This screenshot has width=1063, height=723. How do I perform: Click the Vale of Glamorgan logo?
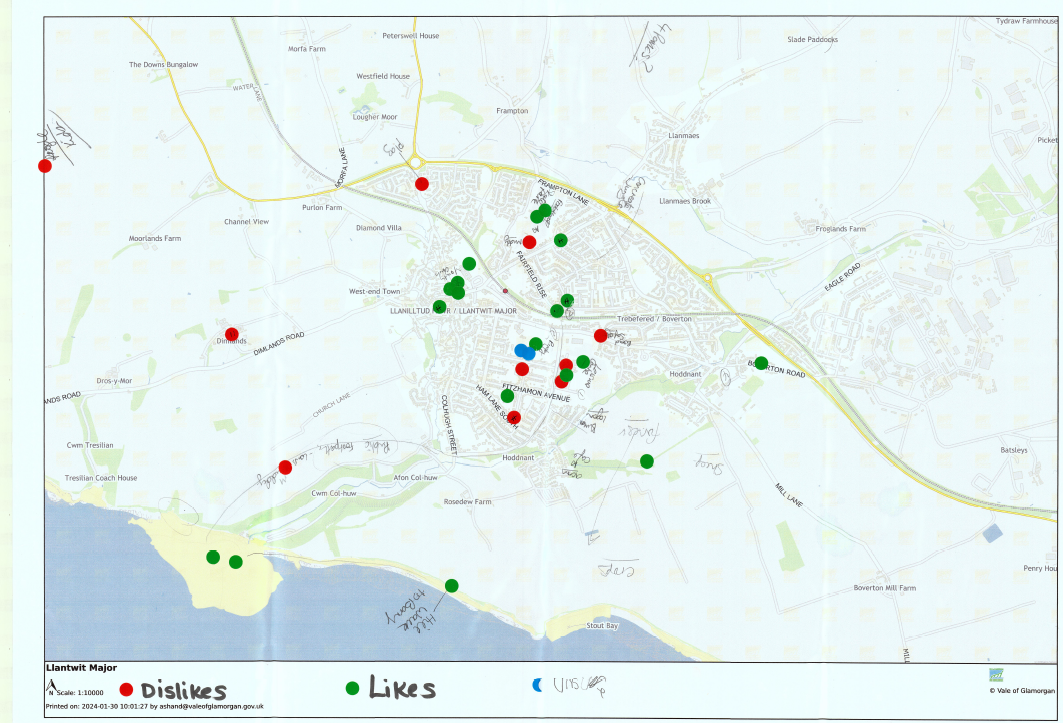[997, 675]
